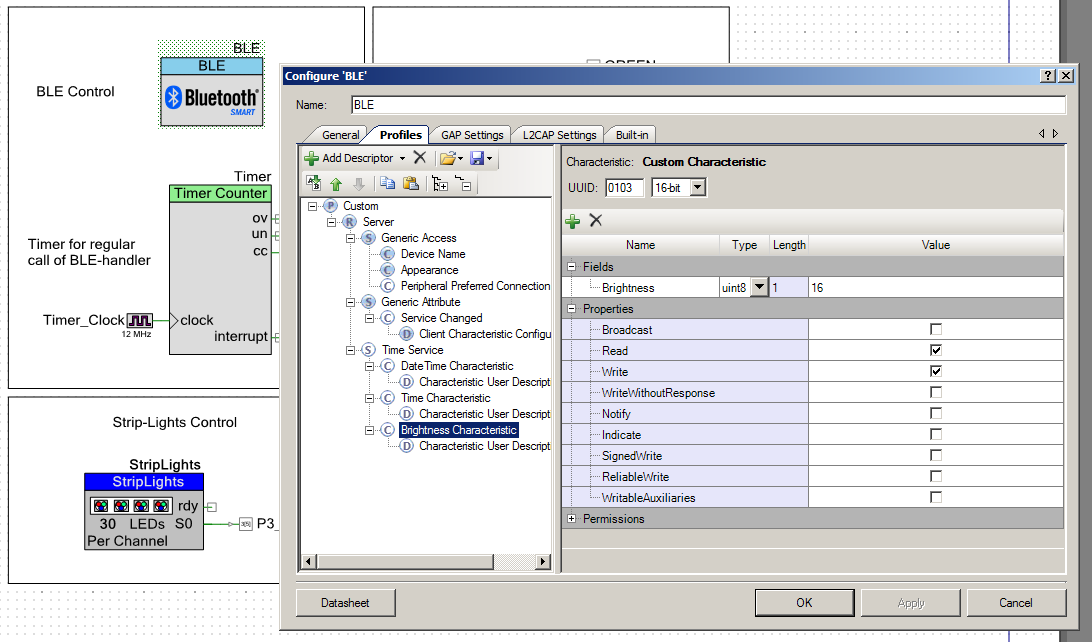Viewport: 1092px width, 642px height.
Task: Switch to the General tab
Action: pos(340,135)
